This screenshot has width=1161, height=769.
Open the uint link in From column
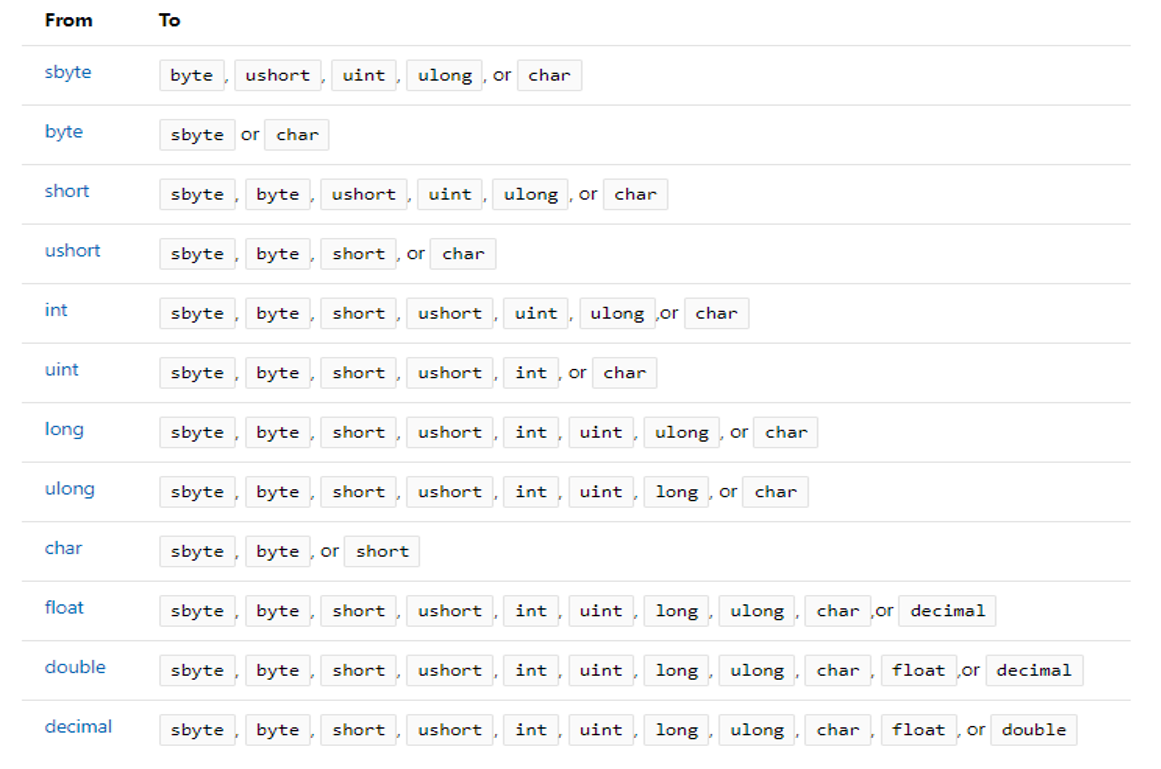click(62, 370)
